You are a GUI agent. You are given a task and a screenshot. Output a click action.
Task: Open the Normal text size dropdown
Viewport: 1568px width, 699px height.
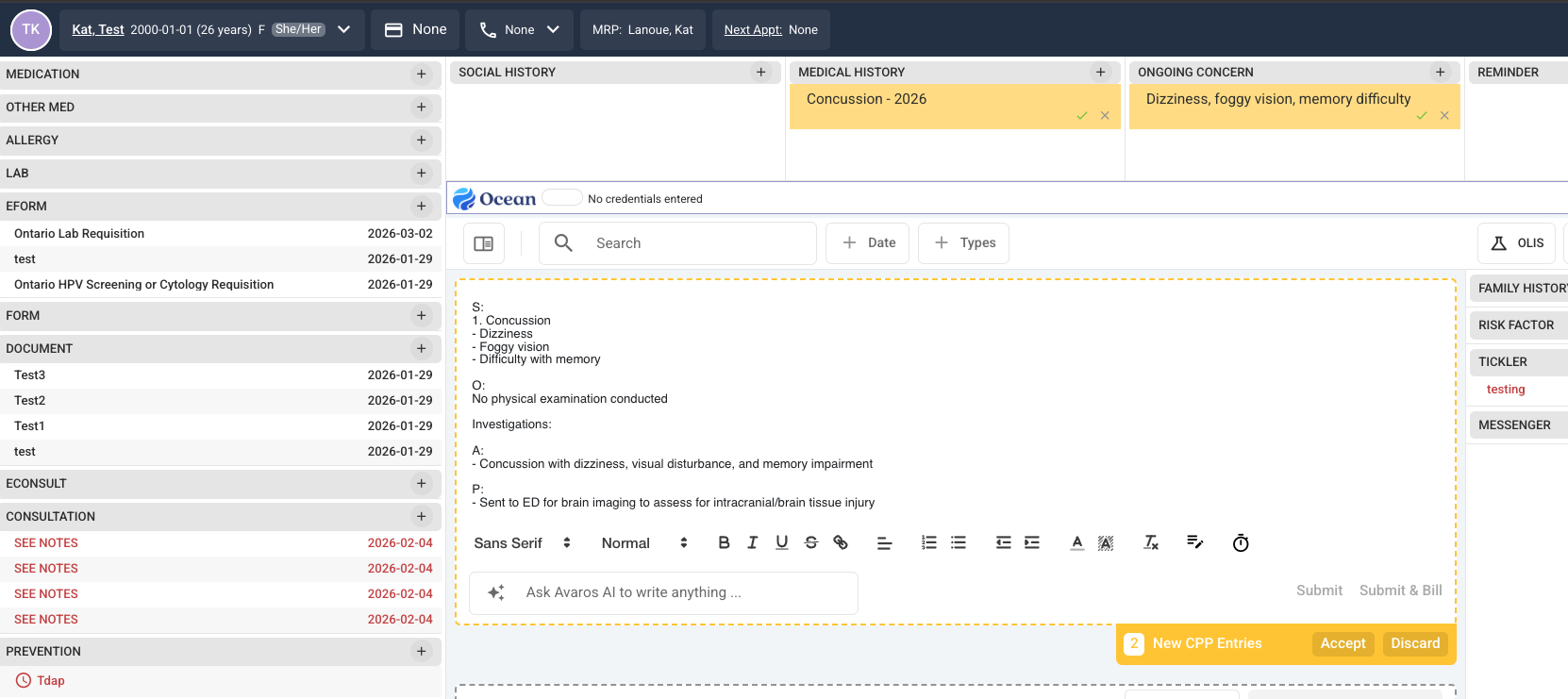(x=644, y=543)
